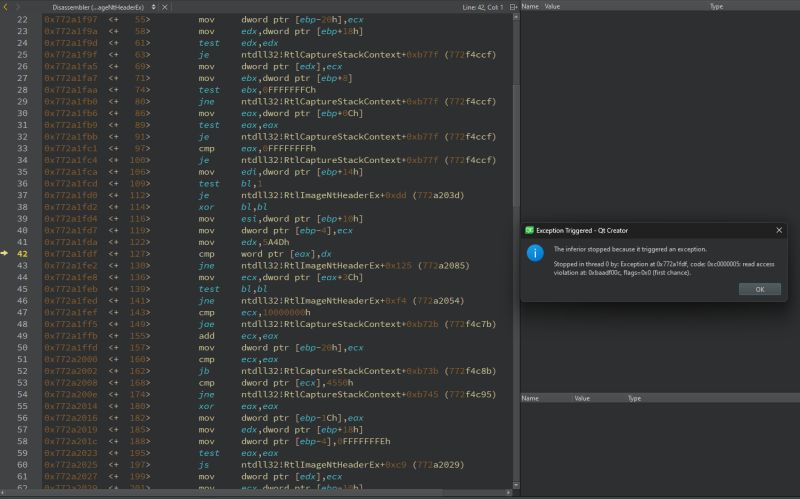Close the Exception Triggered dialog with X
Image resolution: width=800 pixels, height=499 pixels.
[x=779, y=231]
